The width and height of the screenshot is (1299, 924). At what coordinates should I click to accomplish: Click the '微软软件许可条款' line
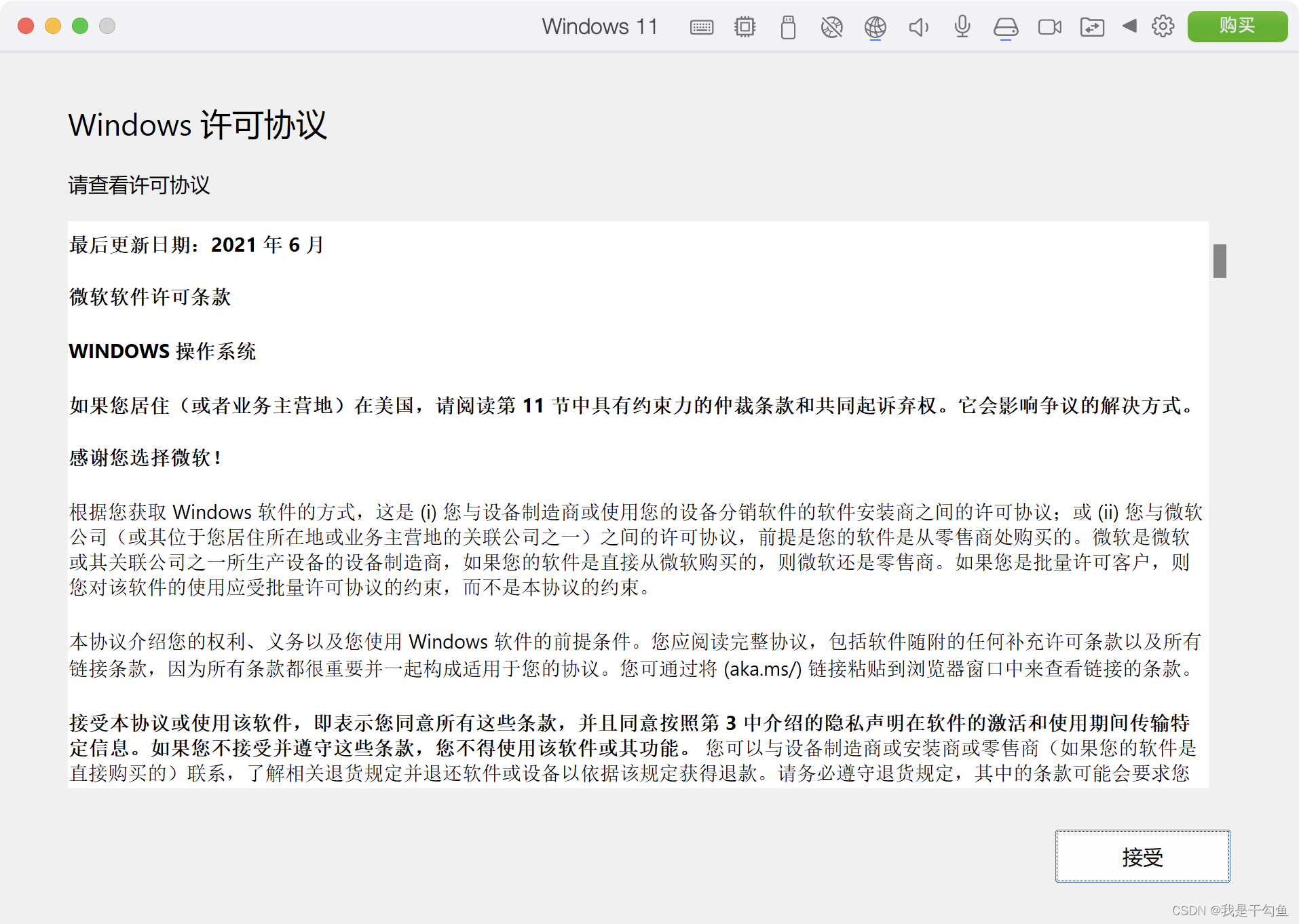(x=150, y=297)
